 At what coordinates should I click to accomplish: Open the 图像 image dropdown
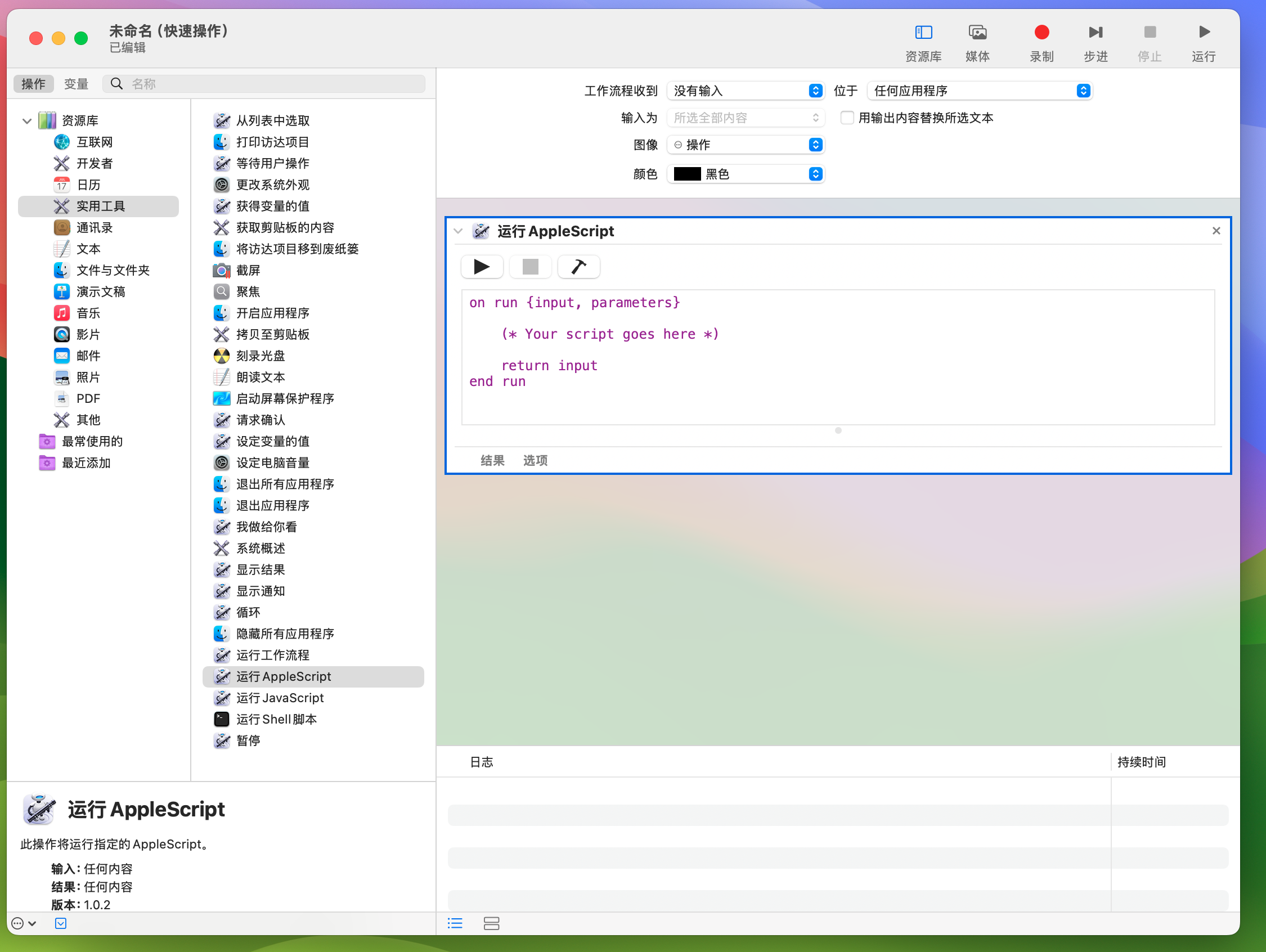[745, 145]
